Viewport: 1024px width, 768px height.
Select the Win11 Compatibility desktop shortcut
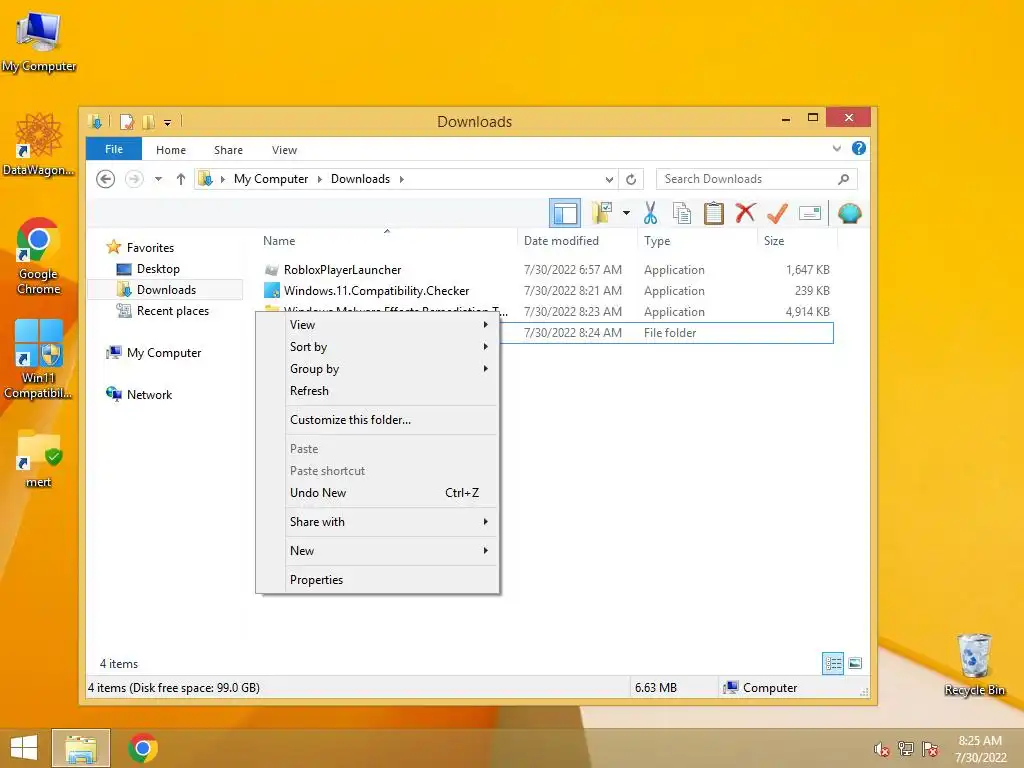39,359
